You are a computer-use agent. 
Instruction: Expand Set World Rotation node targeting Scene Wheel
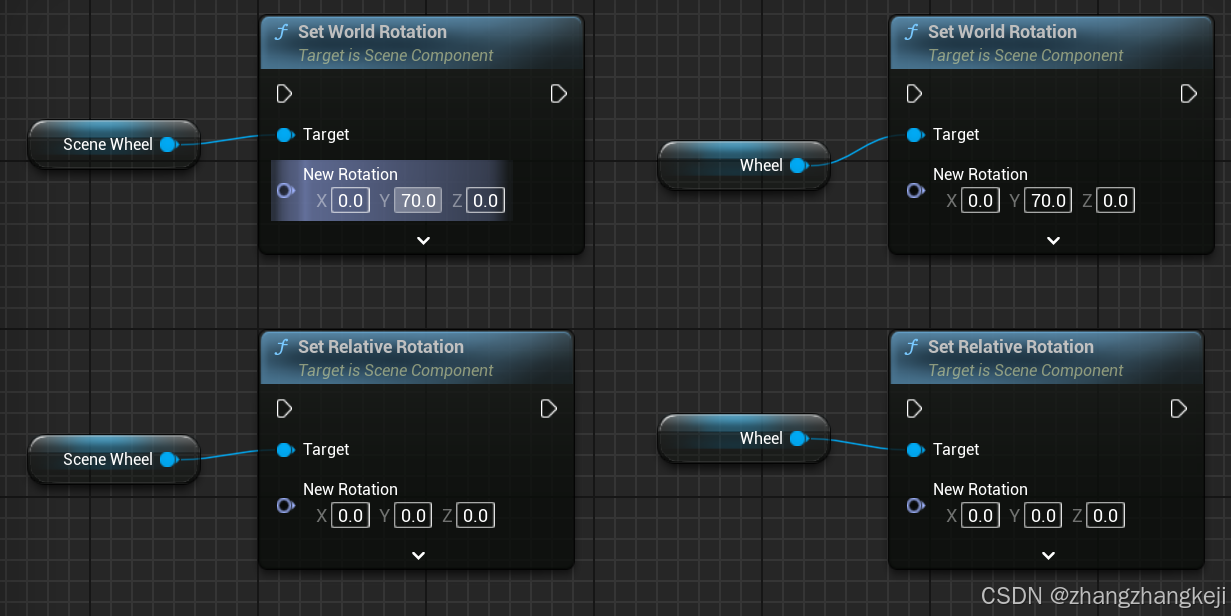(423, 240)
